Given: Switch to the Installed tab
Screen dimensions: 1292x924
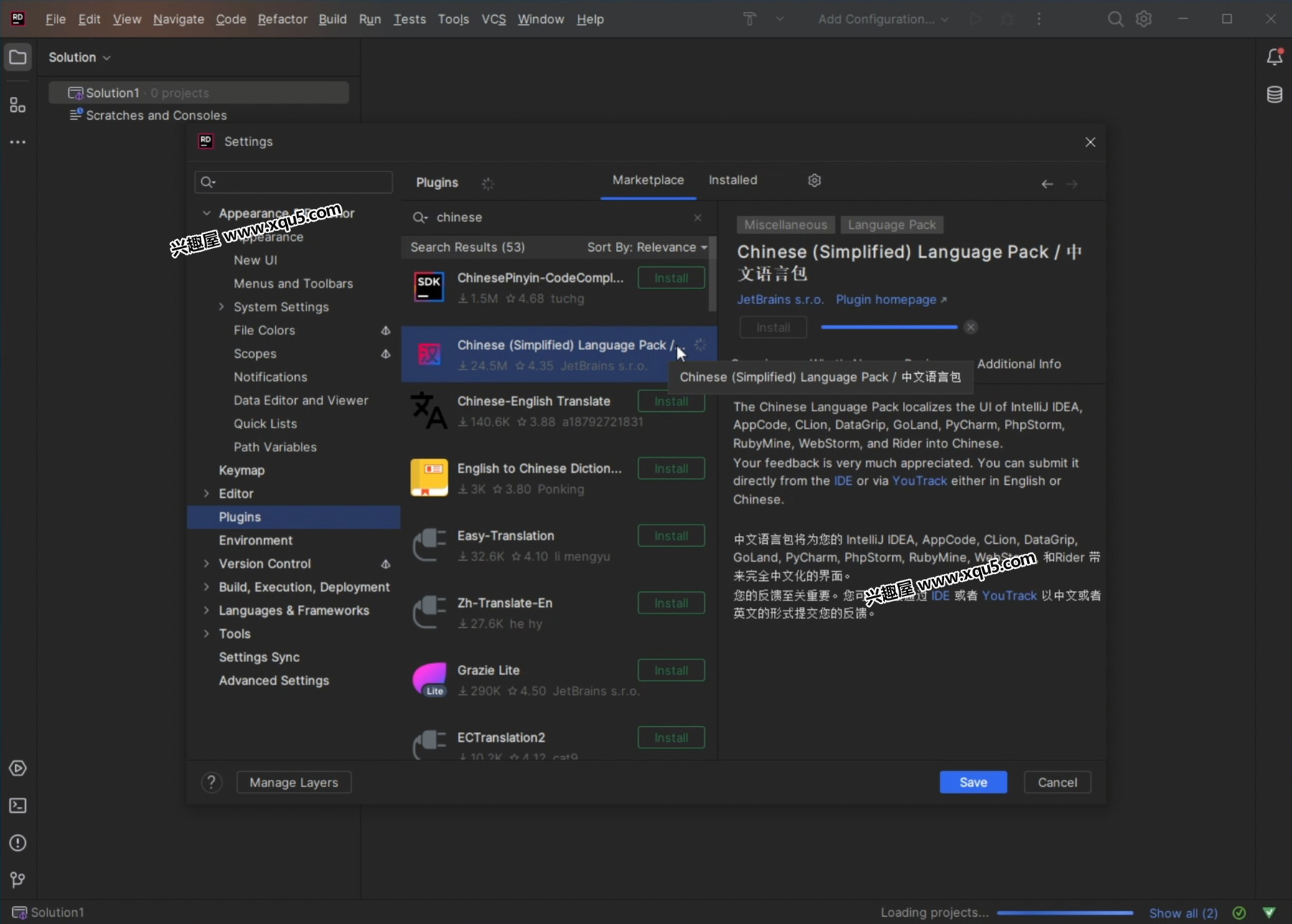Looking at the screenshot, I should [x=732, y=180].
